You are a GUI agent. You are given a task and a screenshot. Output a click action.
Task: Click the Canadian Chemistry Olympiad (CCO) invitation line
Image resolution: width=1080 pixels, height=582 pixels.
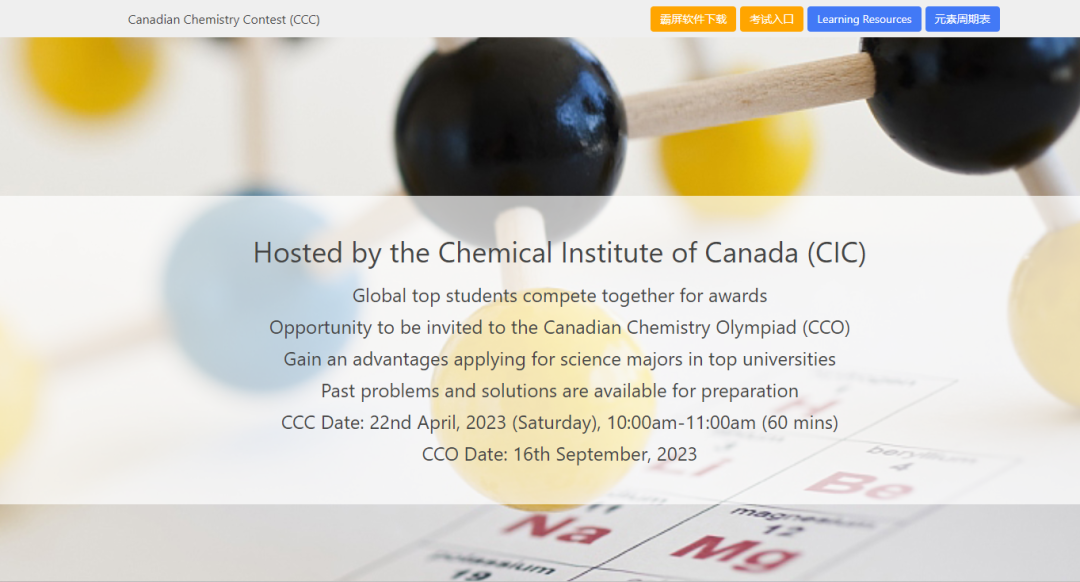point(559,327)
